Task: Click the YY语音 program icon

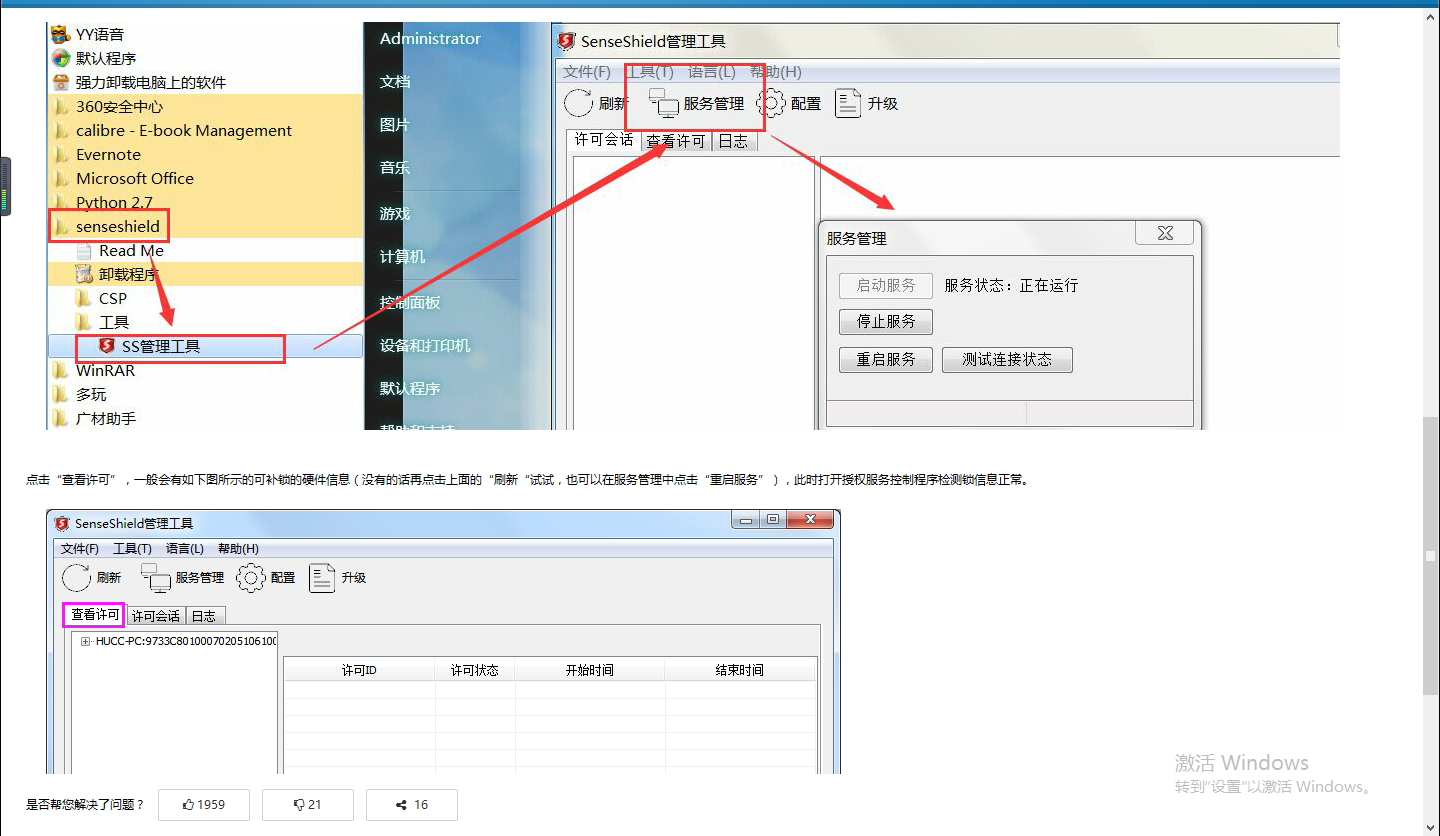Action: click(x=61, y=35)
